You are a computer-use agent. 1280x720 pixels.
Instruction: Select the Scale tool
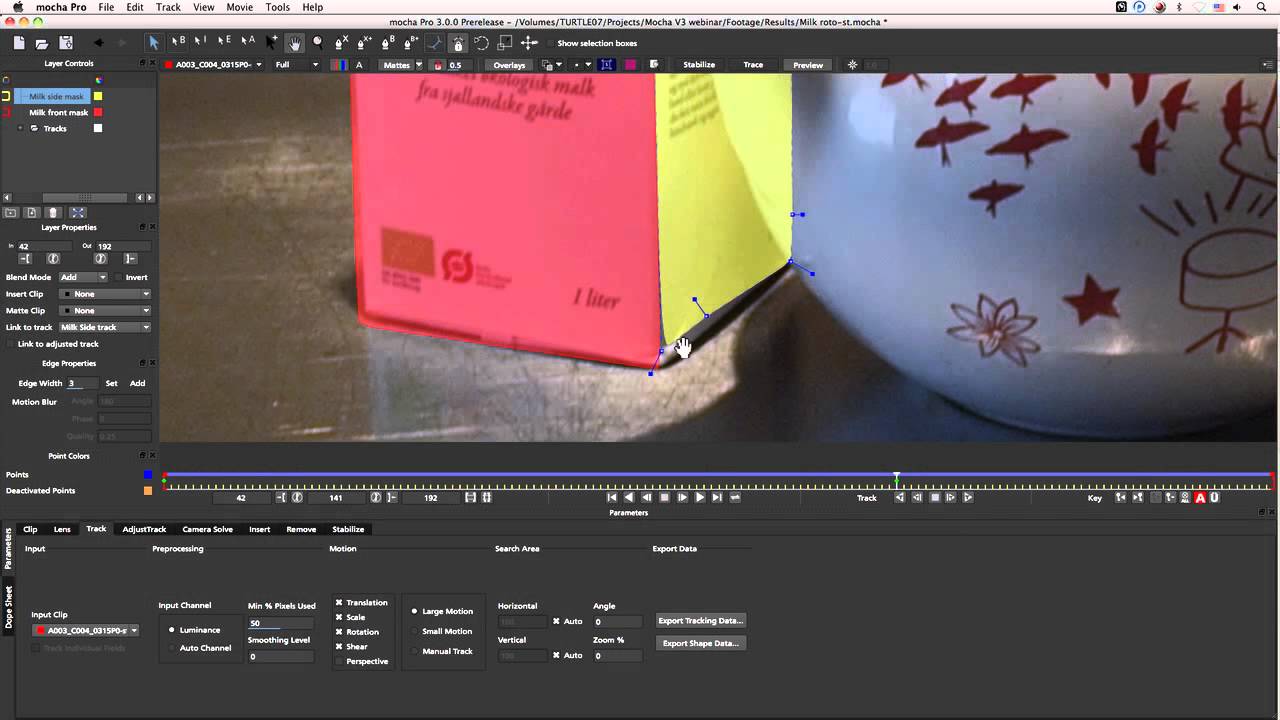pos(505,43)
